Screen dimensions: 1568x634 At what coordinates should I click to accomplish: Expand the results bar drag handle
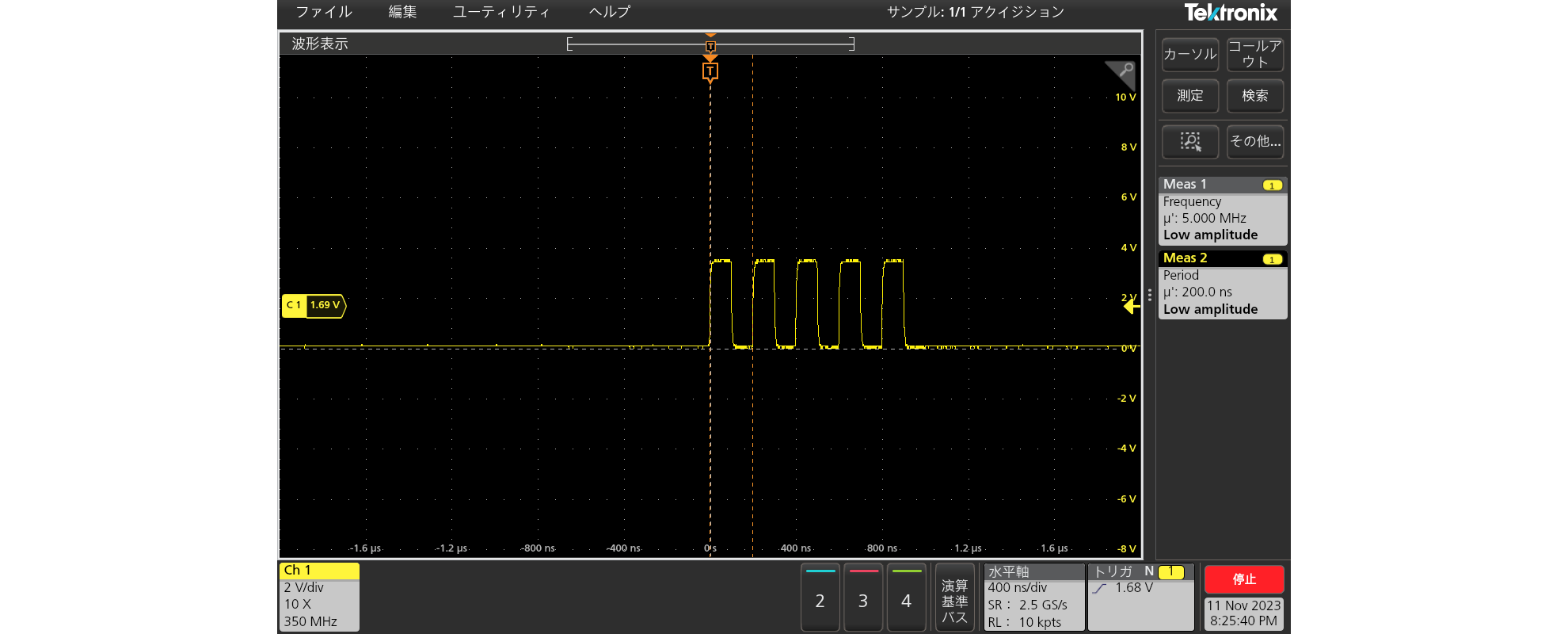(x=1149, y=295)
